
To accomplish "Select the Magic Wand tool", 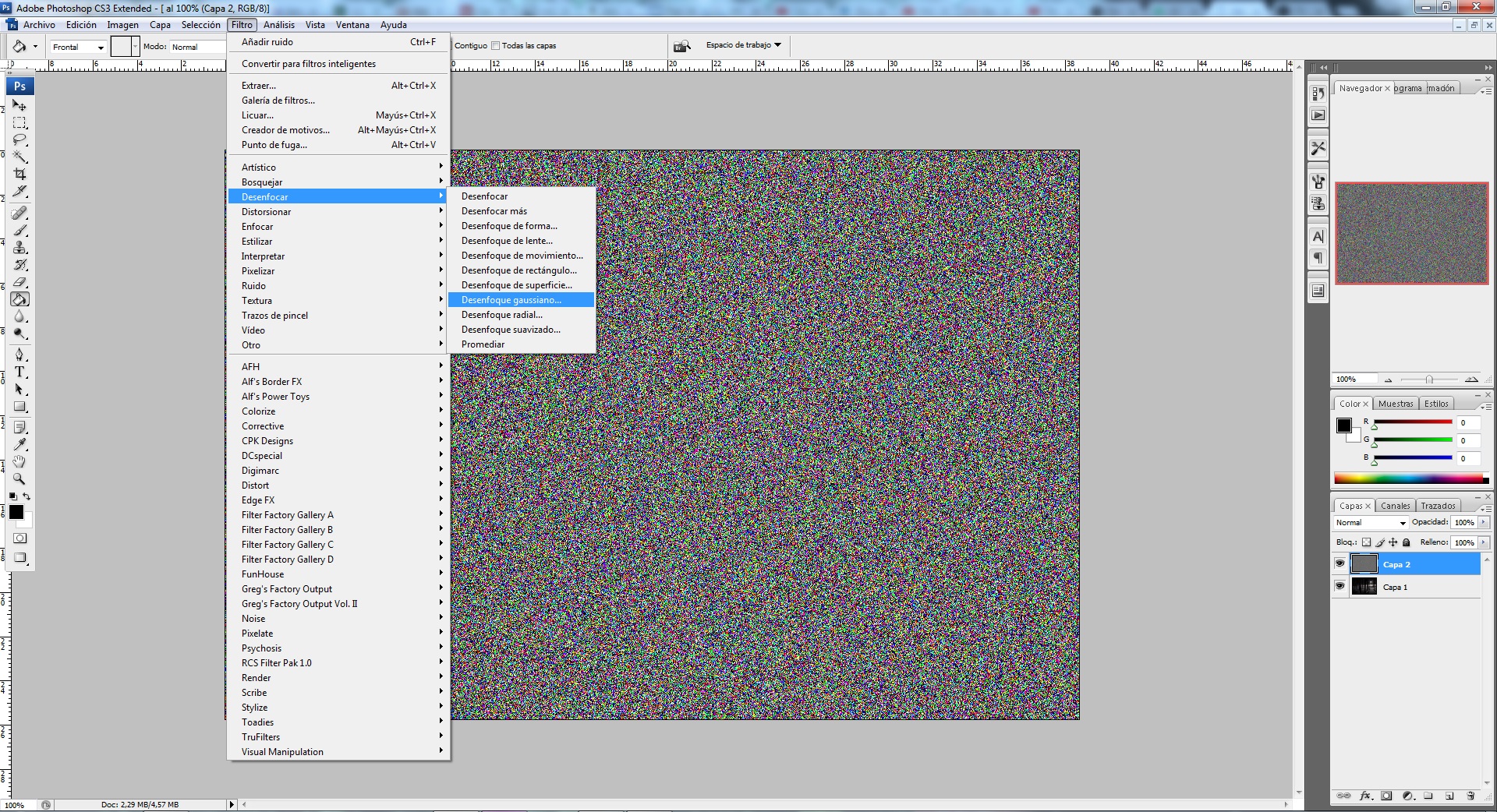I will [x=19, y=157].
